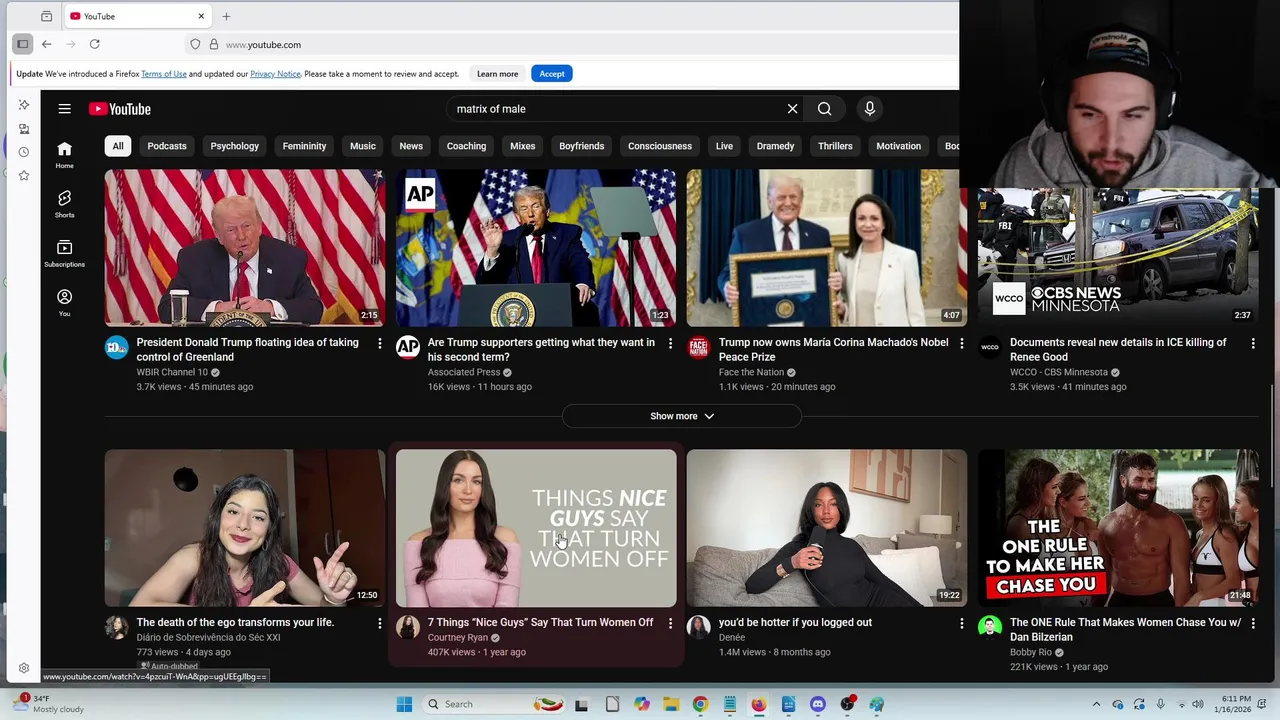Open the YouTube guide hamburger menu
This screenshot has width=1280, height=720.
(64, 109)
